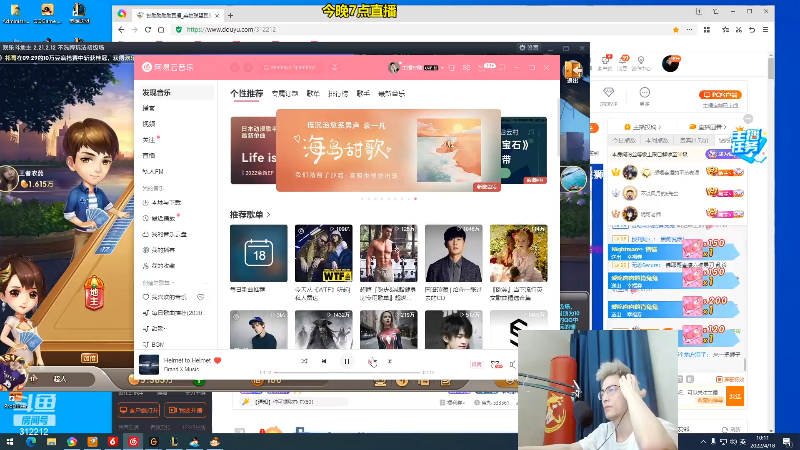Focus the NetEase Music search box
Screen dimensions: 800x450
[x=292, y=67]
